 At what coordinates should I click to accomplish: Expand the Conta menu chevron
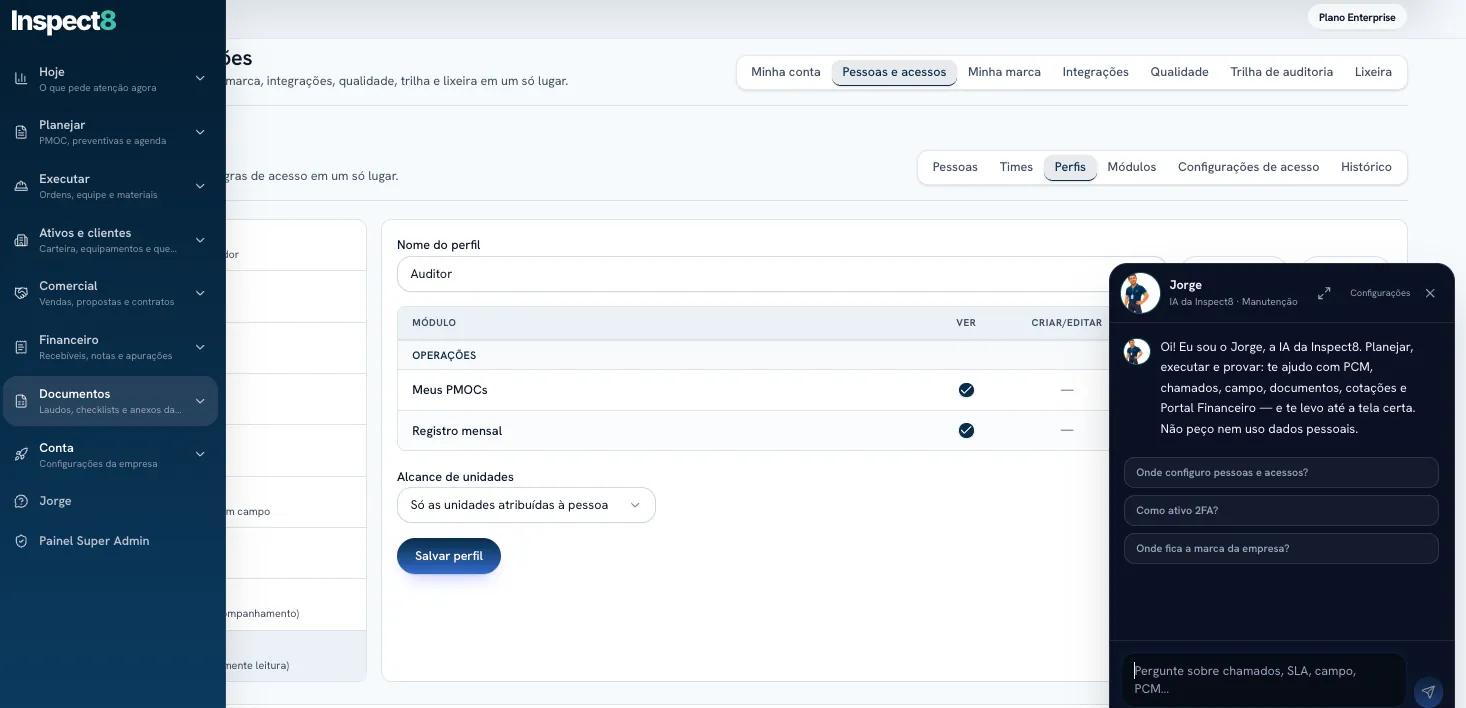coord(200,454)
